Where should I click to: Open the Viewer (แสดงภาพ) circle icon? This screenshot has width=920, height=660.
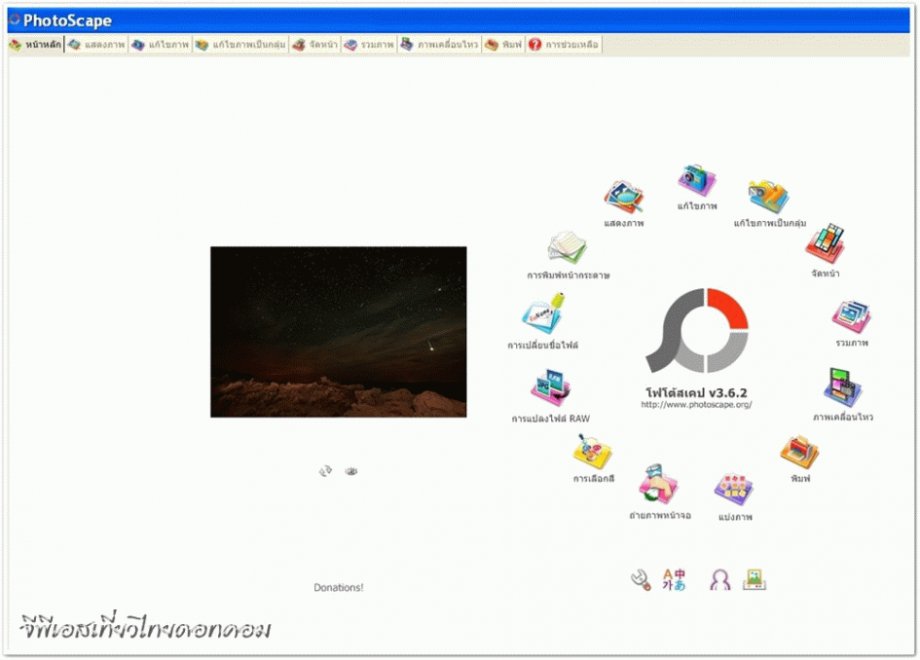[x=624, y=197]
